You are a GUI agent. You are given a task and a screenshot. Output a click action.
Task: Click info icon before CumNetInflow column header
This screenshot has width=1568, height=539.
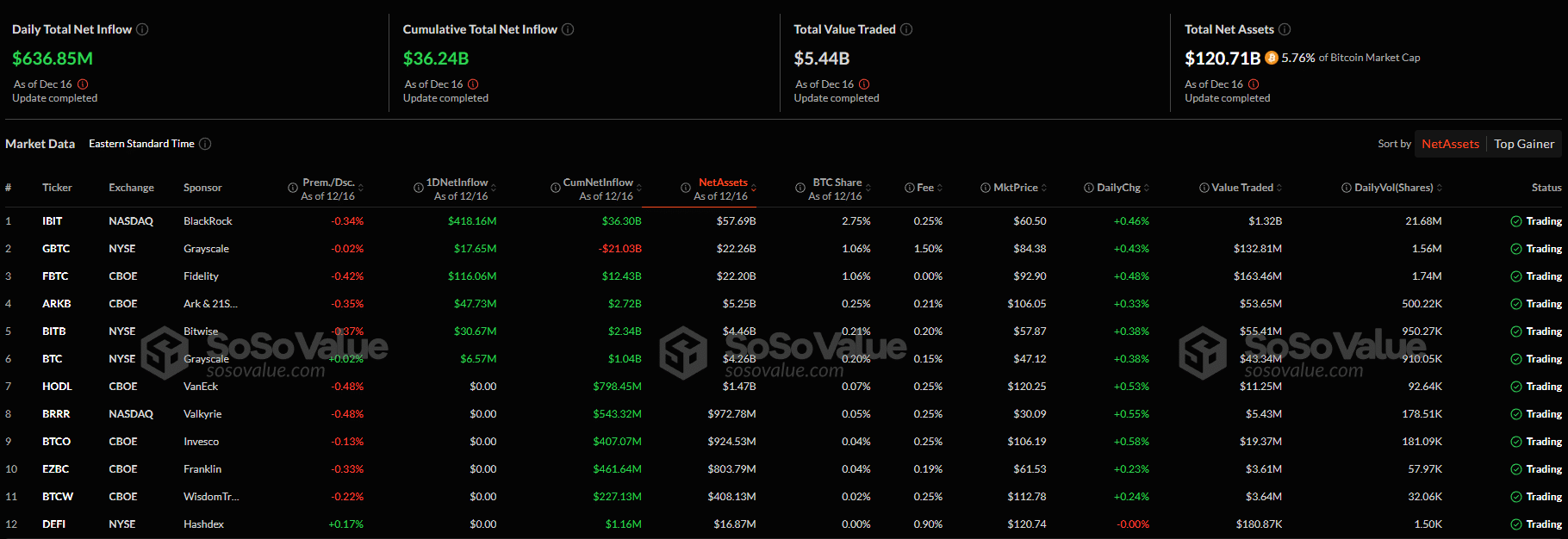tap(556, 188)
